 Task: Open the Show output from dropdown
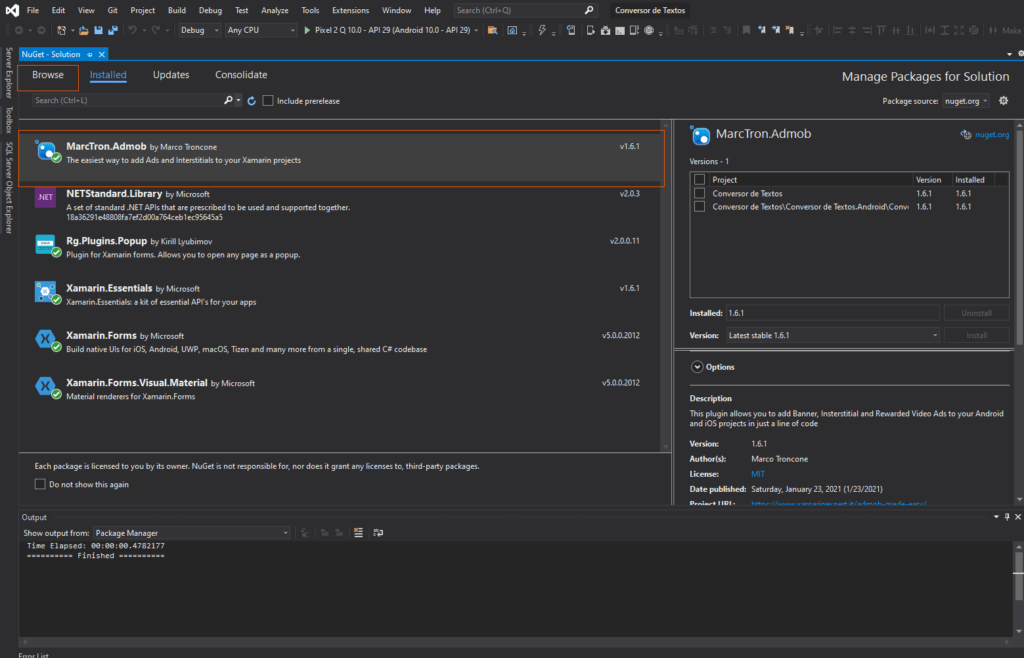click(191, 533)
